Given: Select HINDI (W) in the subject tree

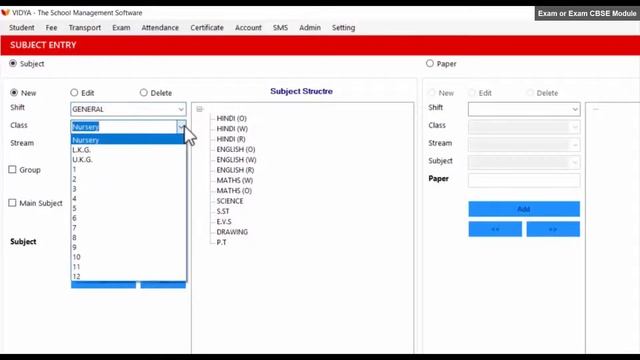Looking at the screenshot, I should point(232,129).
